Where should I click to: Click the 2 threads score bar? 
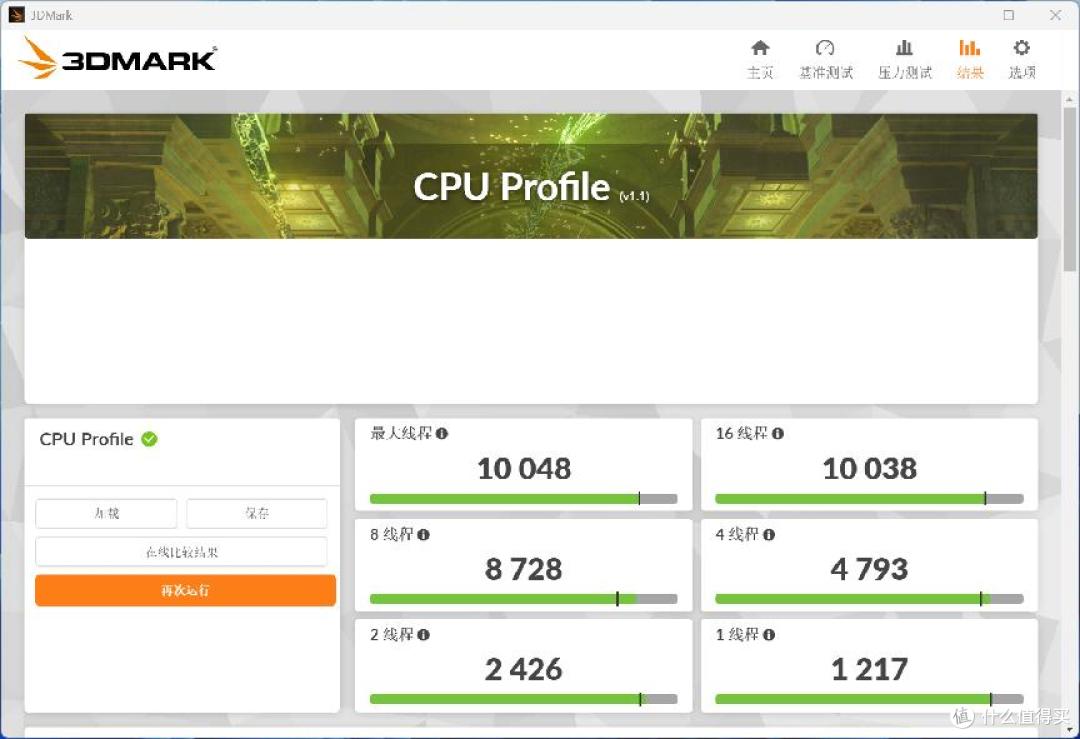tap(523, 699)
